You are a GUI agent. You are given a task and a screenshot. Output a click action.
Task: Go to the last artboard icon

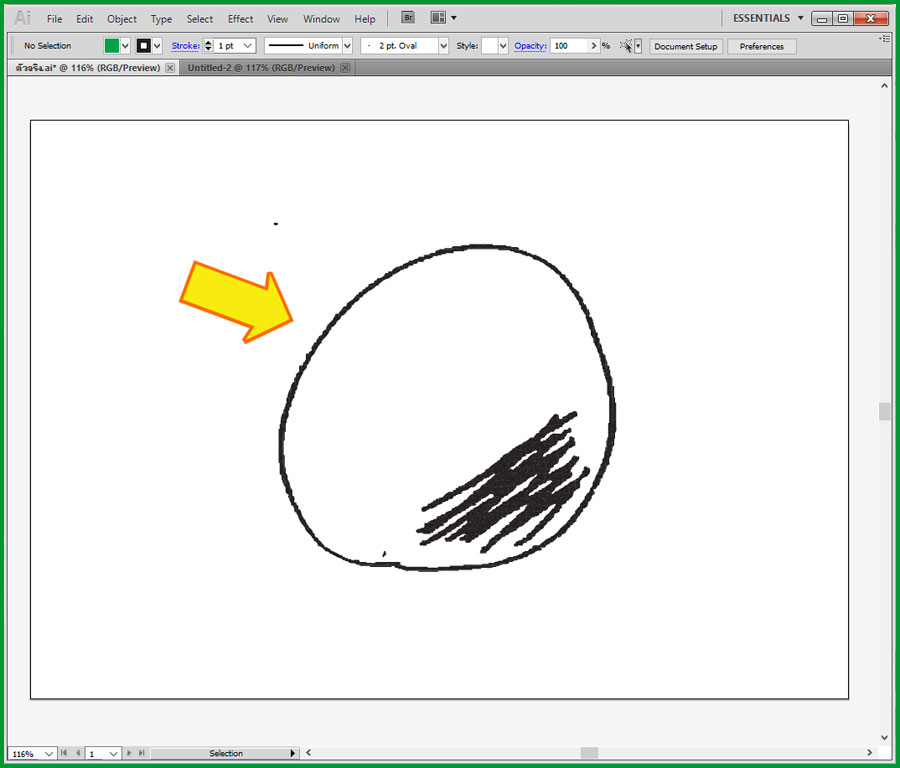click(x=142, y=753)
